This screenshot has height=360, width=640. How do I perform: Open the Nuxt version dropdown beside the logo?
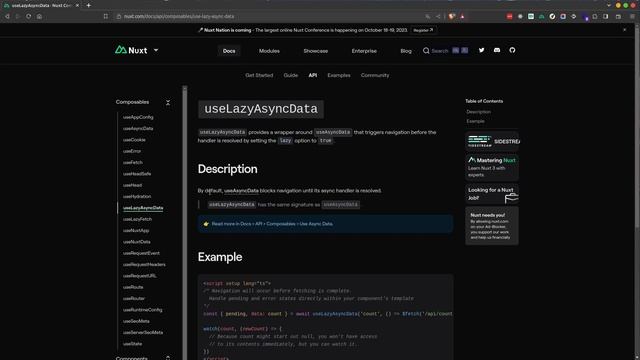(x=156, y=51)
